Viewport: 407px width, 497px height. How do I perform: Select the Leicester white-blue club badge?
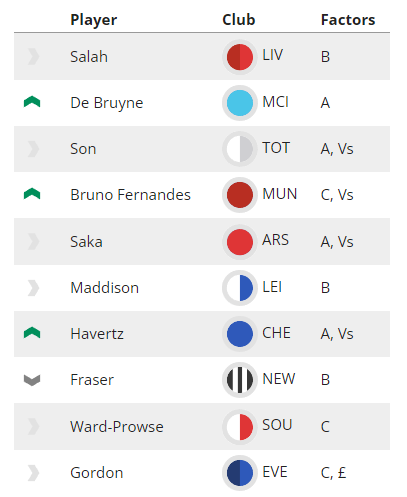[x=240, y=288]
